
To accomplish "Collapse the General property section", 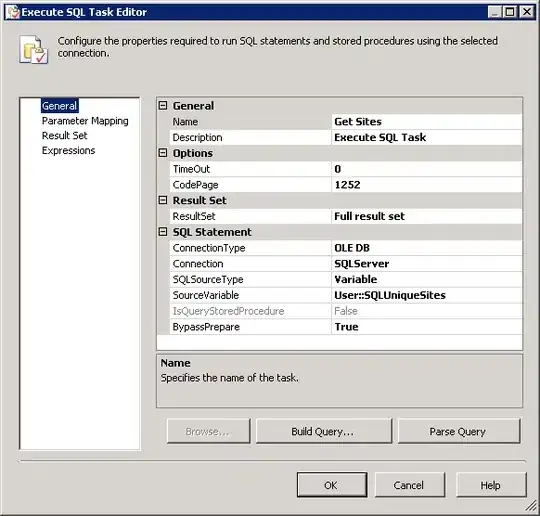I will tap(163, 105).
